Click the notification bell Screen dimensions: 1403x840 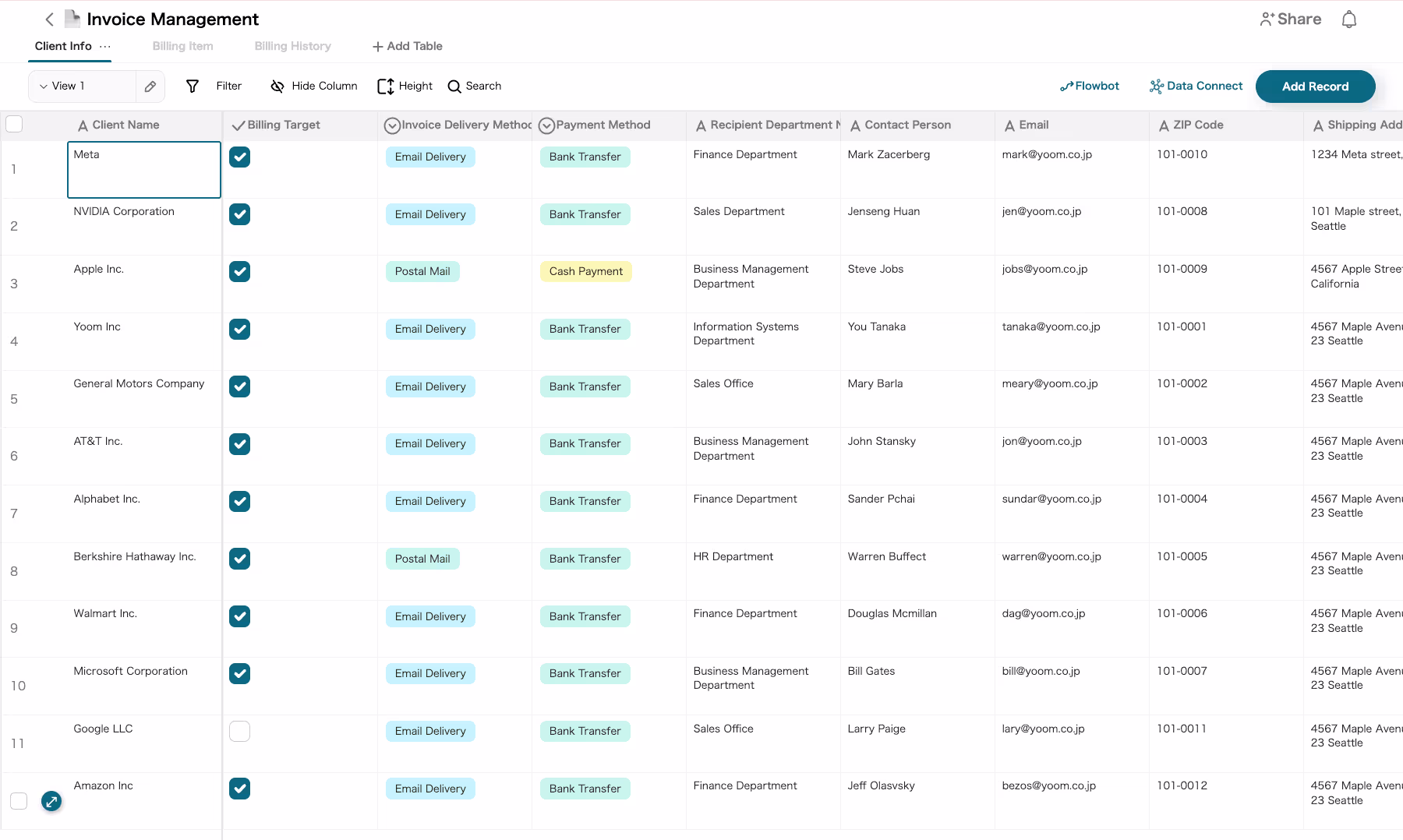(1349, 19)
